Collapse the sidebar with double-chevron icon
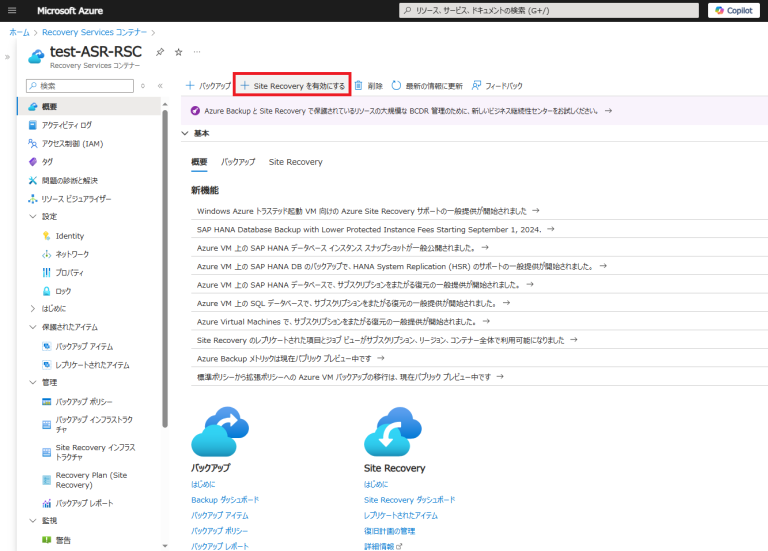 point(160,86)
